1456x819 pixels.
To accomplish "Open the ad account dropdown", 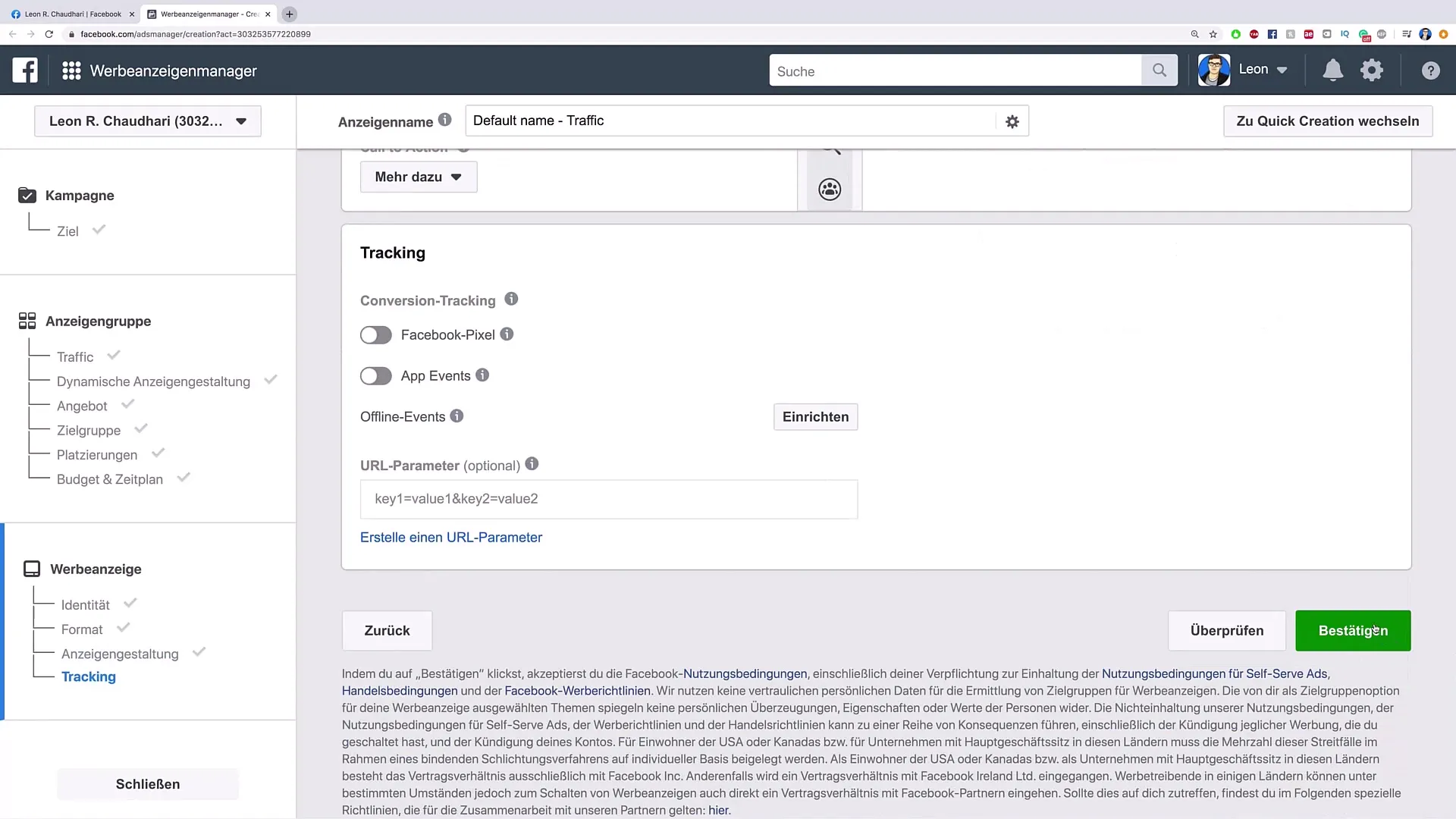I will [x=148, y=121].
